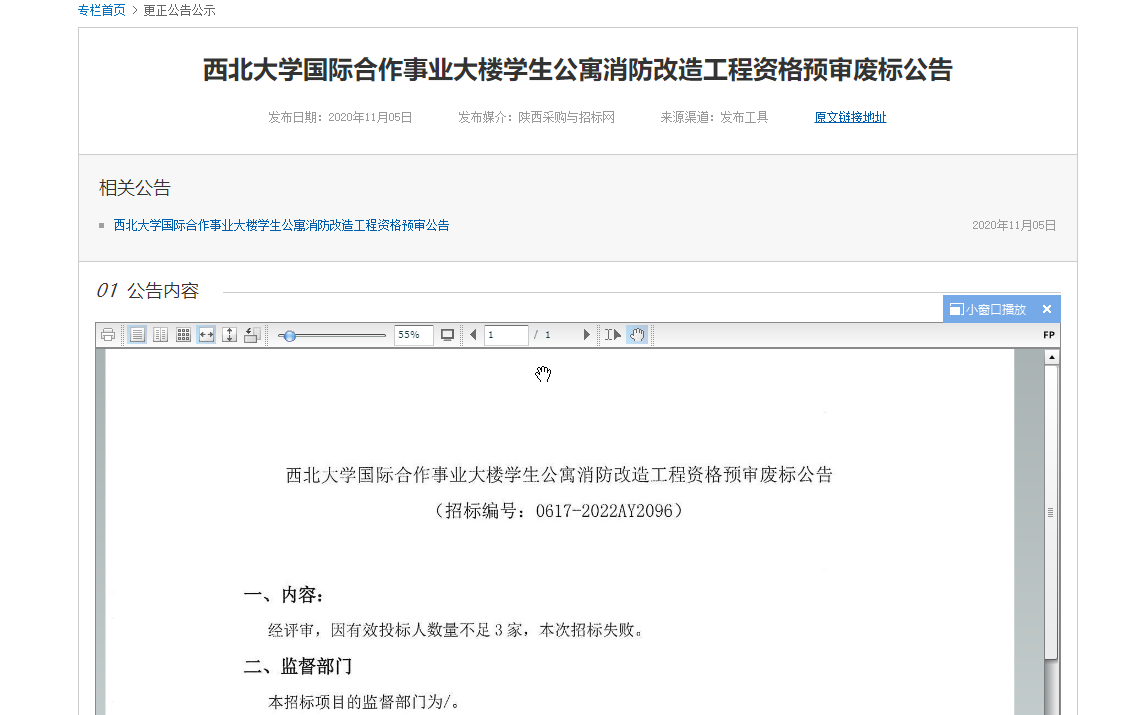Screen dimensions: 1136x715
Task: Toggle fit-to-width page mode
Action: pyautogui.click(x=206, y=335)
